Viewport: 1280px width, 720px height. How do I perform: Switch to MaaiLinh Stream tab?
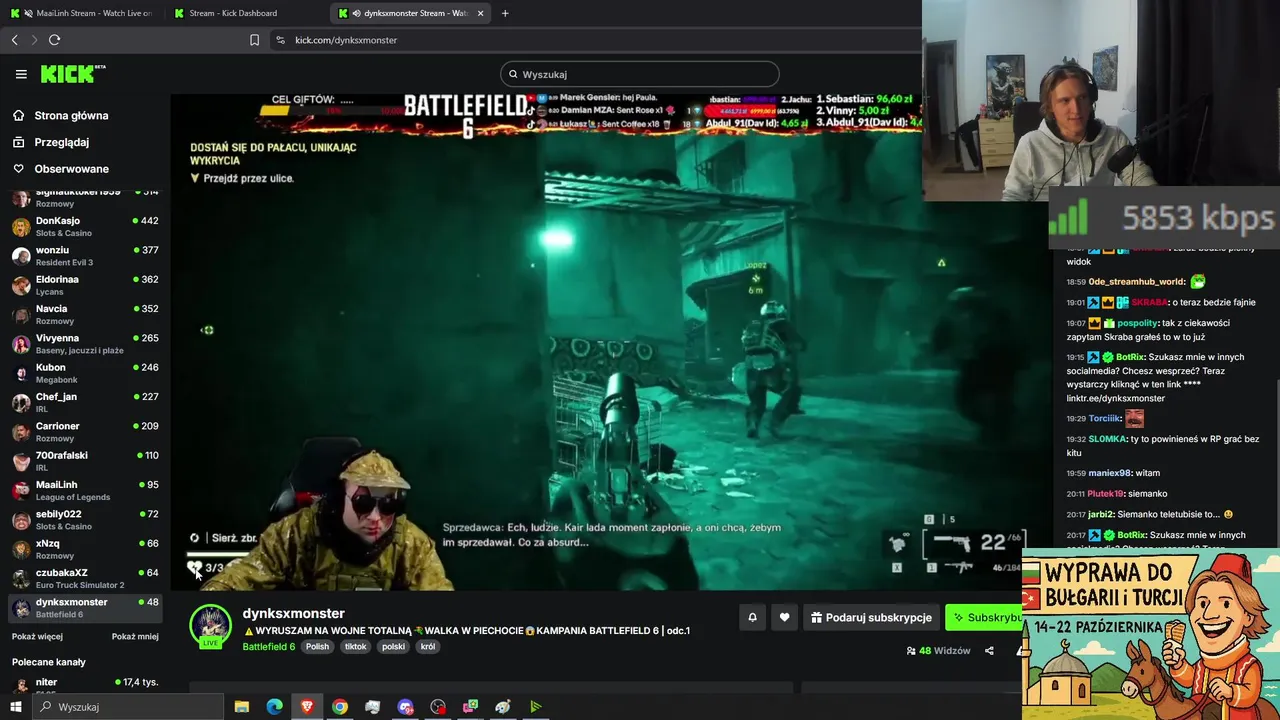84,13
